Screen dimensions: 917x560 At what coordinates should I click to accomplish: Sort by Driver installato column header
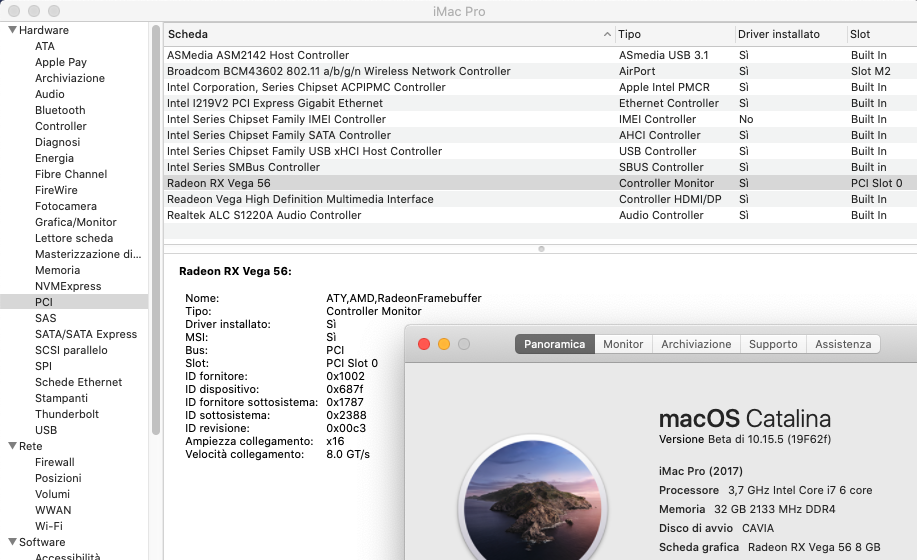click(x=790, y=34)
